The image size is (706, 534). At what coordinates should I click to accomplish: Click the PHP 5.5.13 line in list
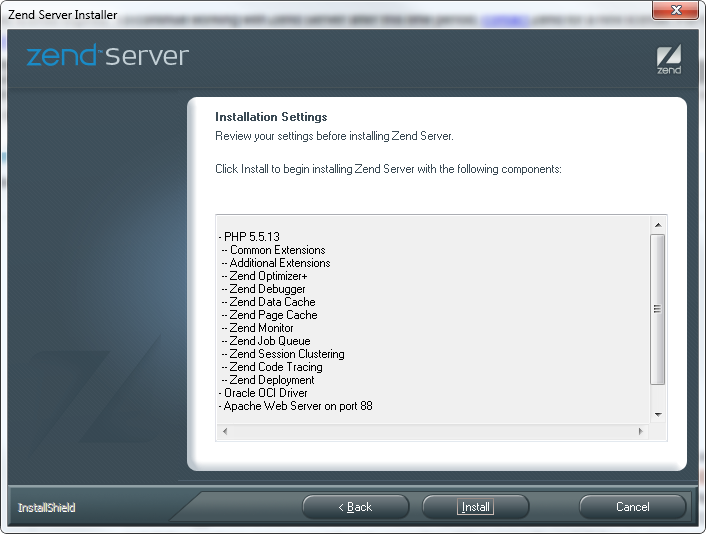pos(251,237)
